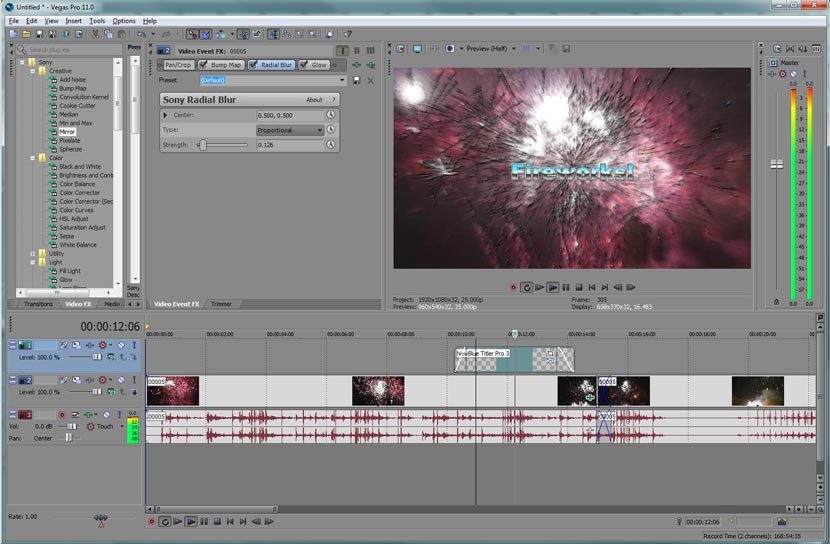Click the What's This help icon
This screenshot has width=830, height=544.
click(x=348, y=34)
